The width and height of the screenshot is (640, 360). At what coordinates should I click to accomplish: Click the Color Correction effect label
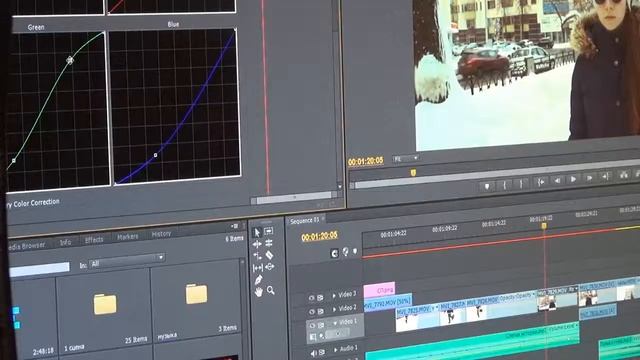click(33, 203)
